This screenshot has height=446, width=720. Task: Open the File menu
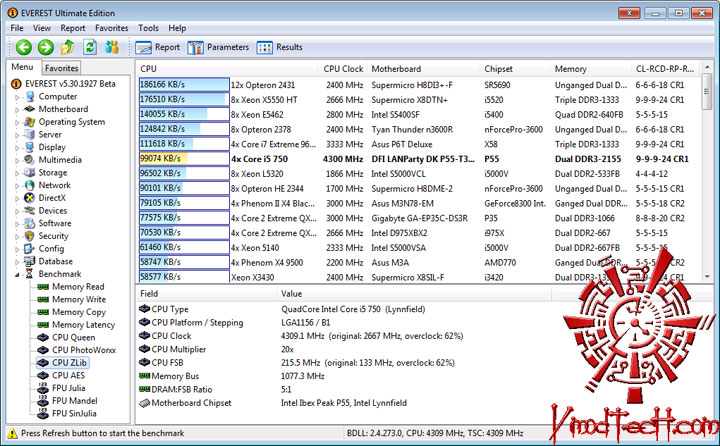click(x=17, y=28)
